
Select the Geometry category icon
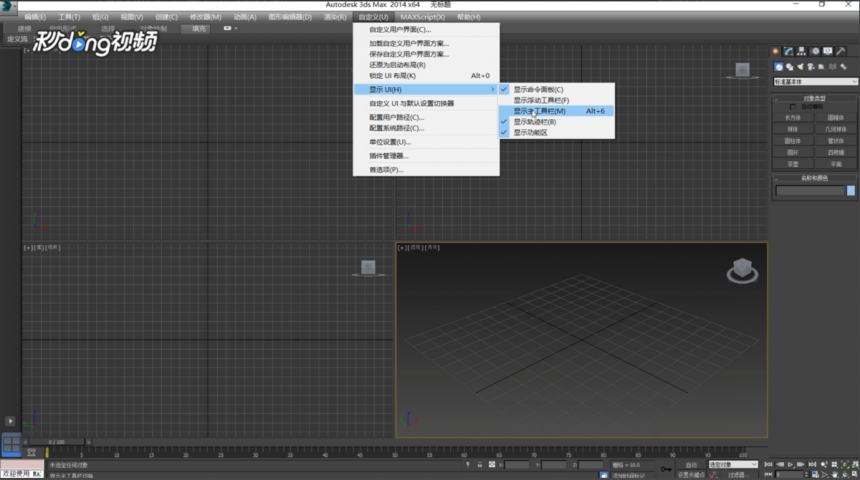779,67
